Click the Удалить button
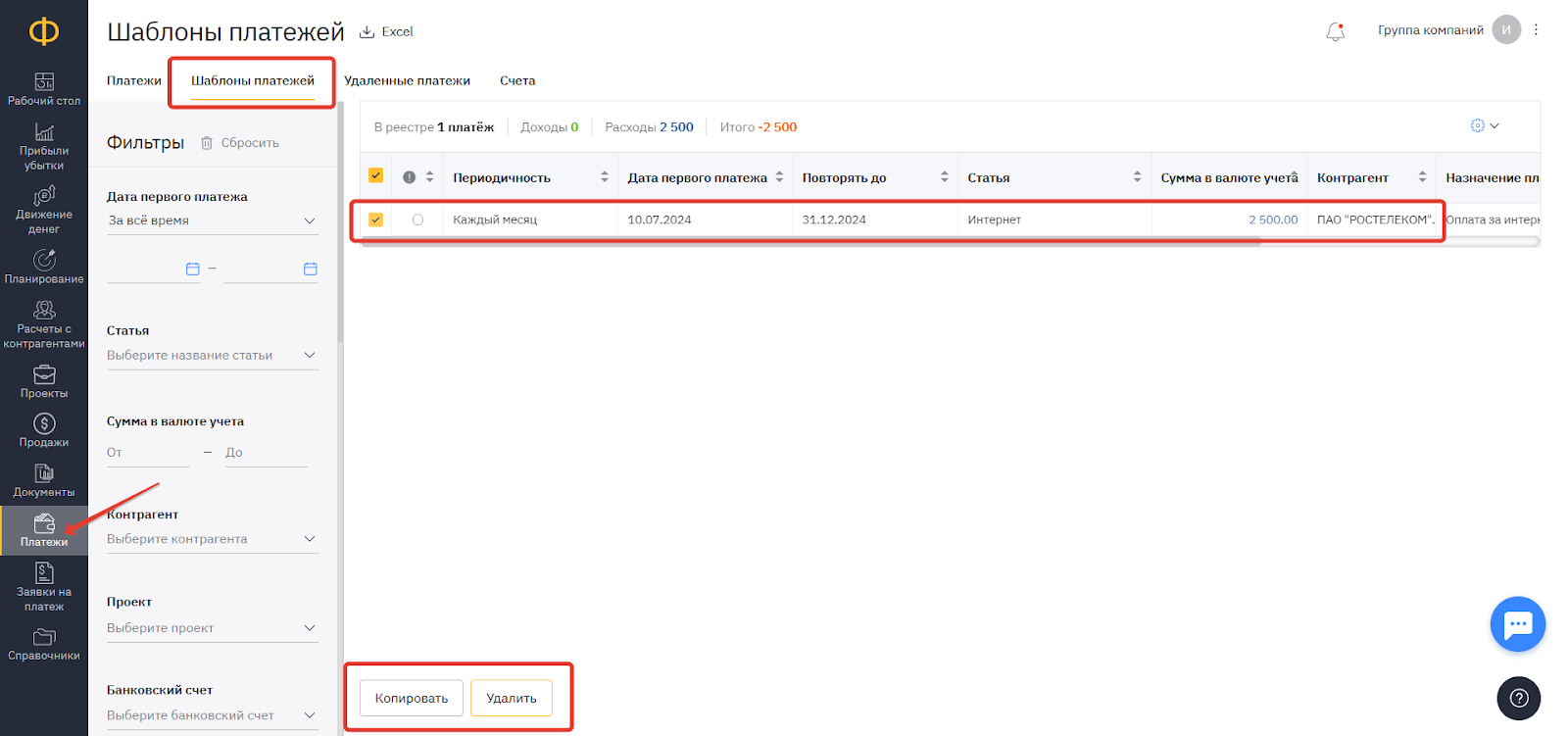The width and height of the screenshot is (1568, 736). point(512,698)
